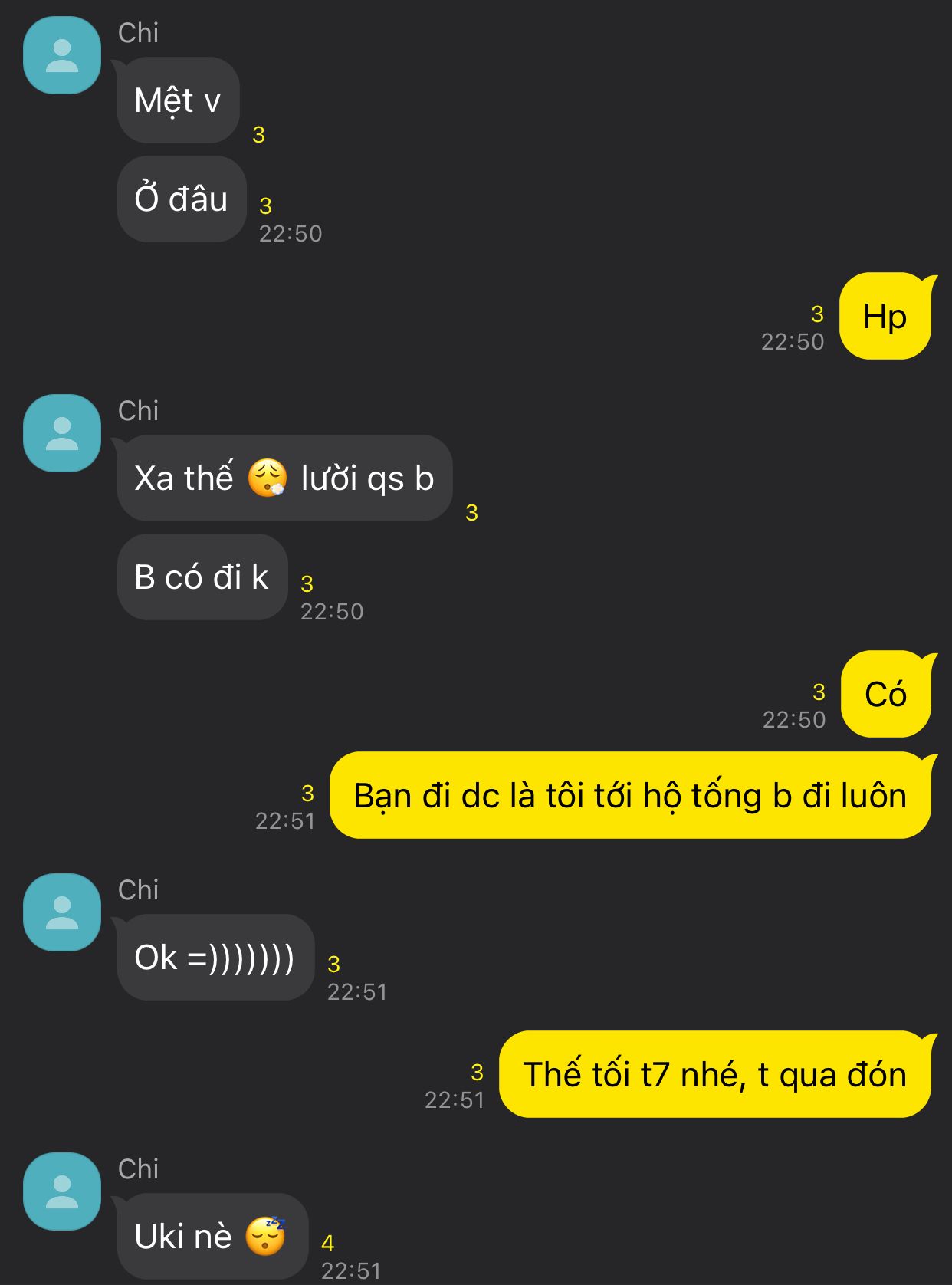Tap the 'B có đi k' message bubble
Viewport: 952px width, 1285px height.
[202, 577]
